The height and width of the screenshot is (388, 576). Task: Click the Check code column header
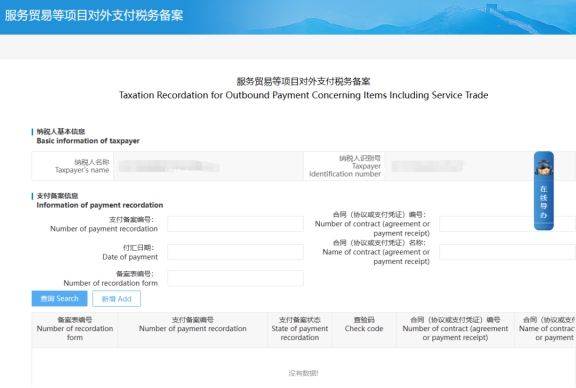coord(364,329)
